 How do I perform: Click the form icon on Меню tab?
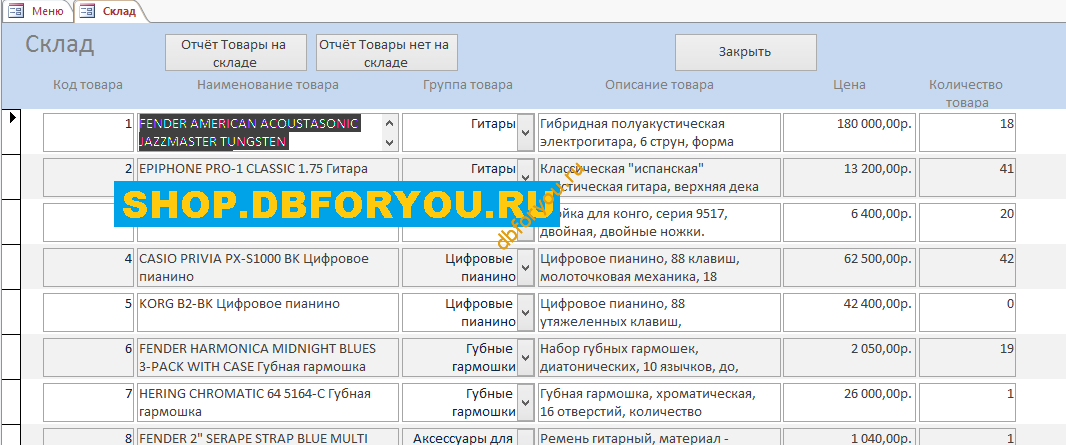[x=16, y=11]
